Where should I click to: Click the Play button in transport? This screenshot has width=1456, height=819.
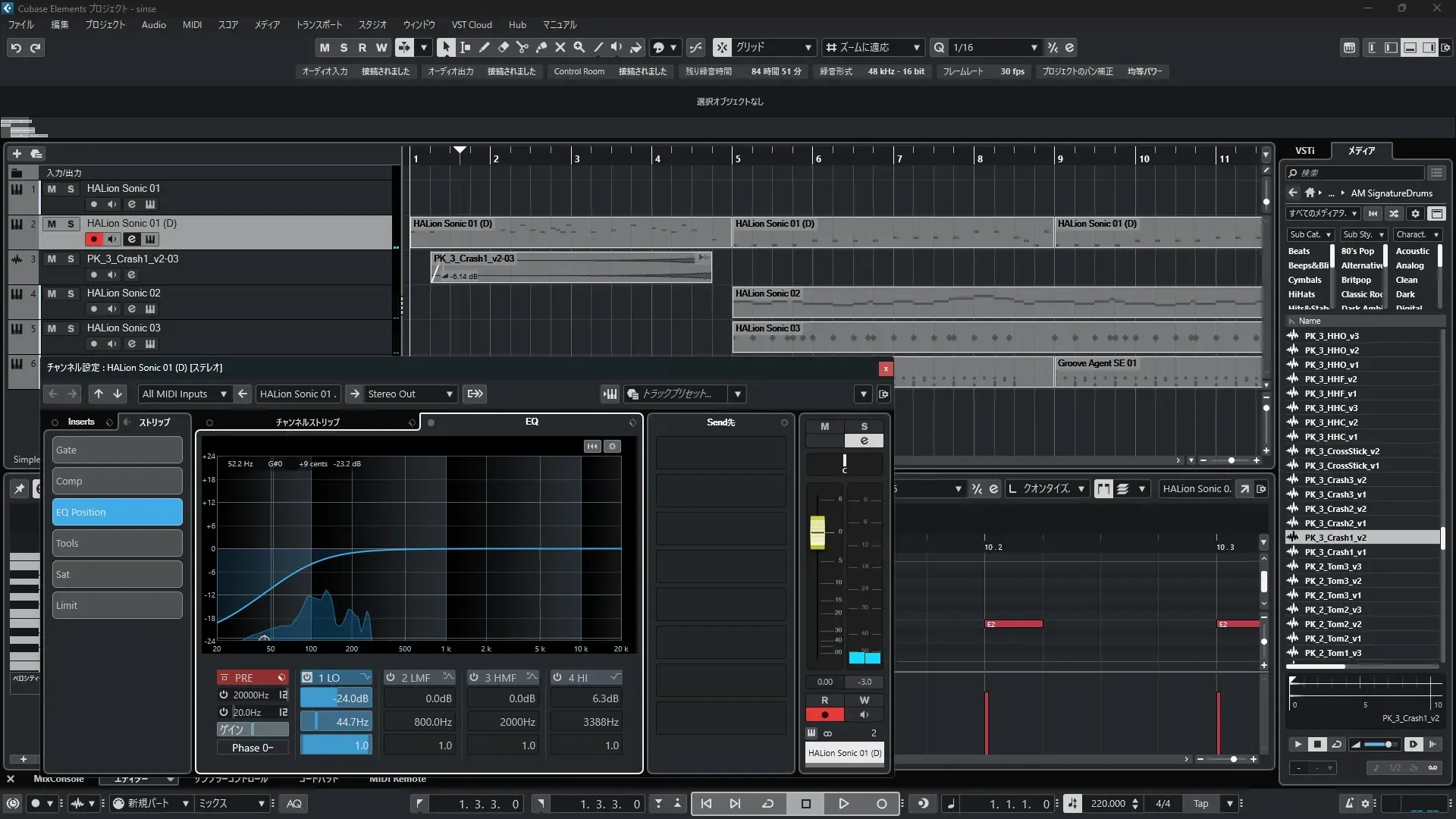[843, 804]
